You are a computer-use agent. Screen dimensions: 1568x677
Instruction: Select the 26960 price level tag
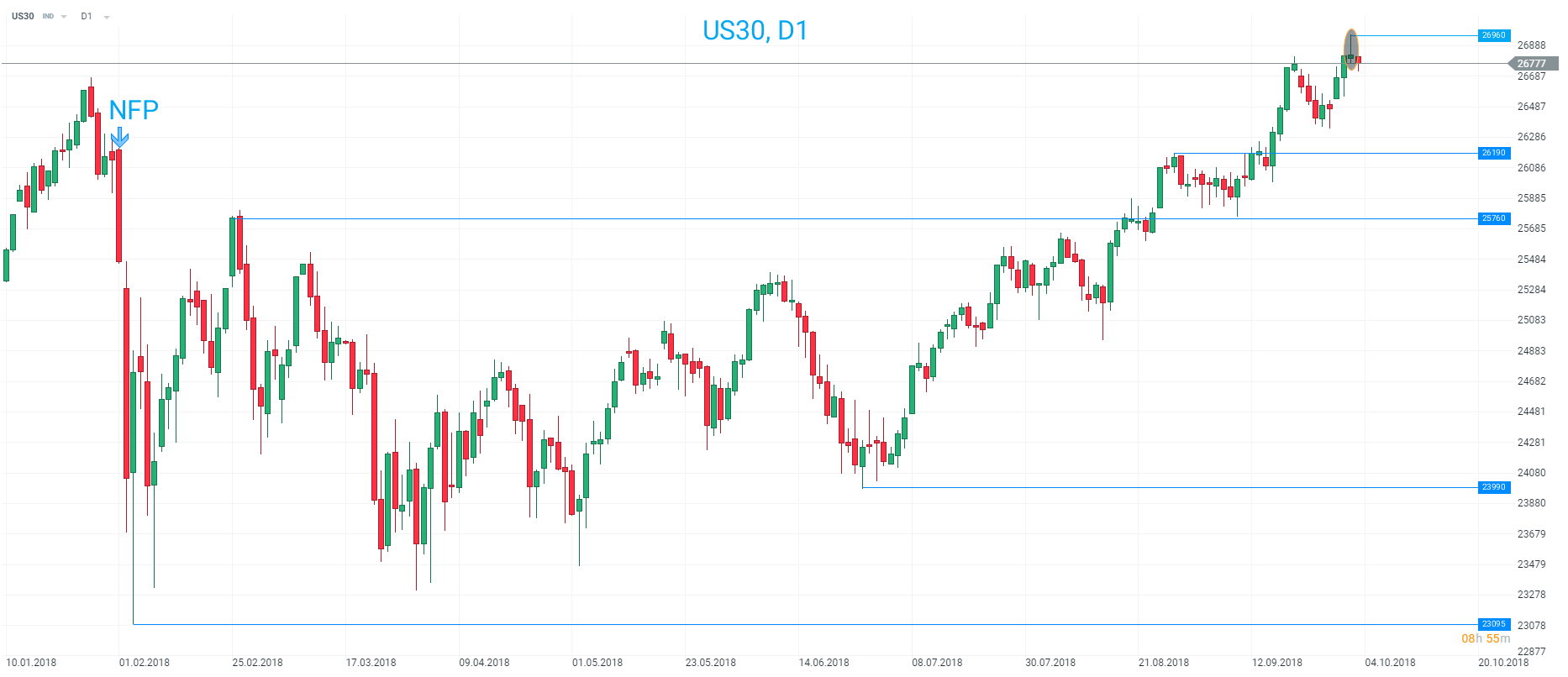coord(1494,35)
